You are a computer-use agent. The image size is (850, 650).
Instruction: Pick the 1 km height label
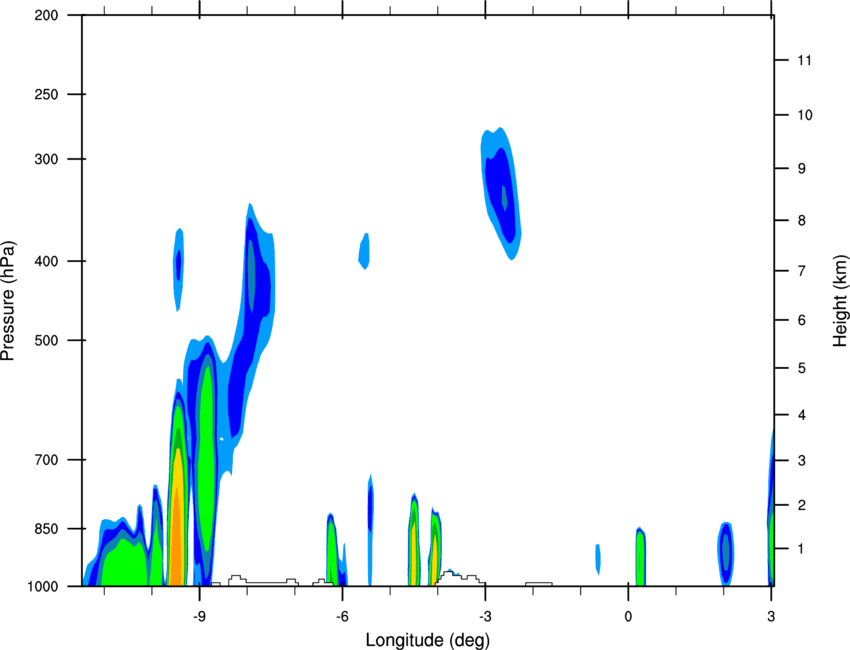pos(801,549)
